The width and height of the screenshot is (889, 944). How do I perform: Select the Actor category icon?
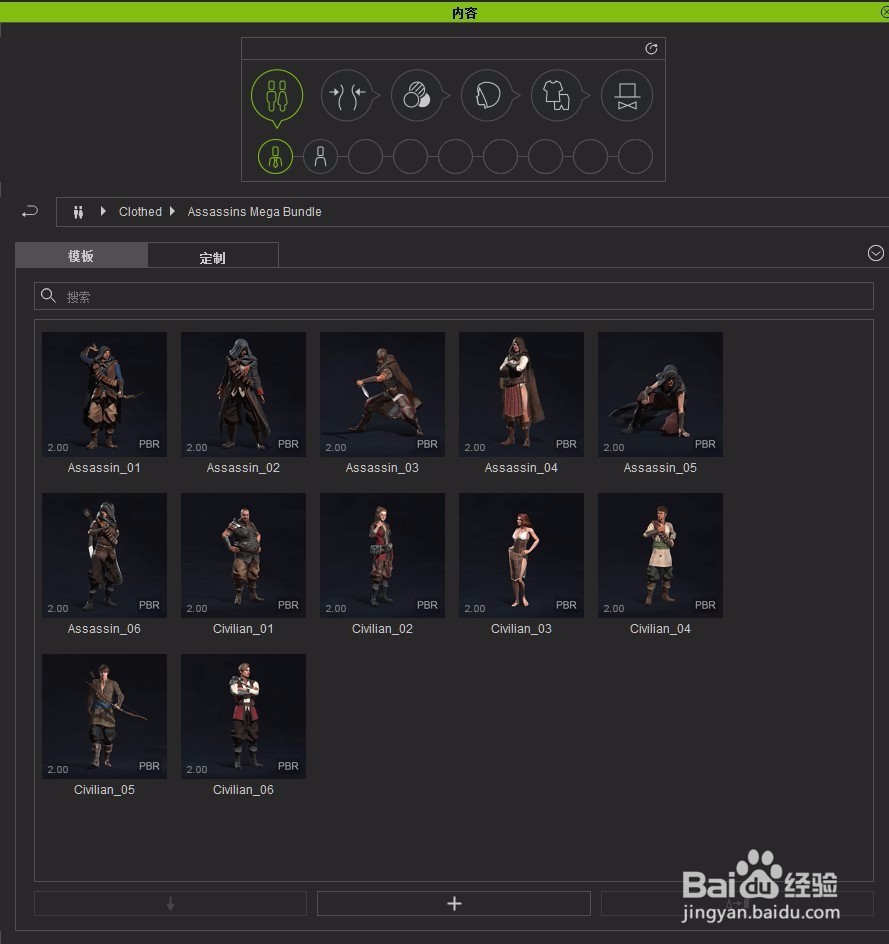point(277,96)
